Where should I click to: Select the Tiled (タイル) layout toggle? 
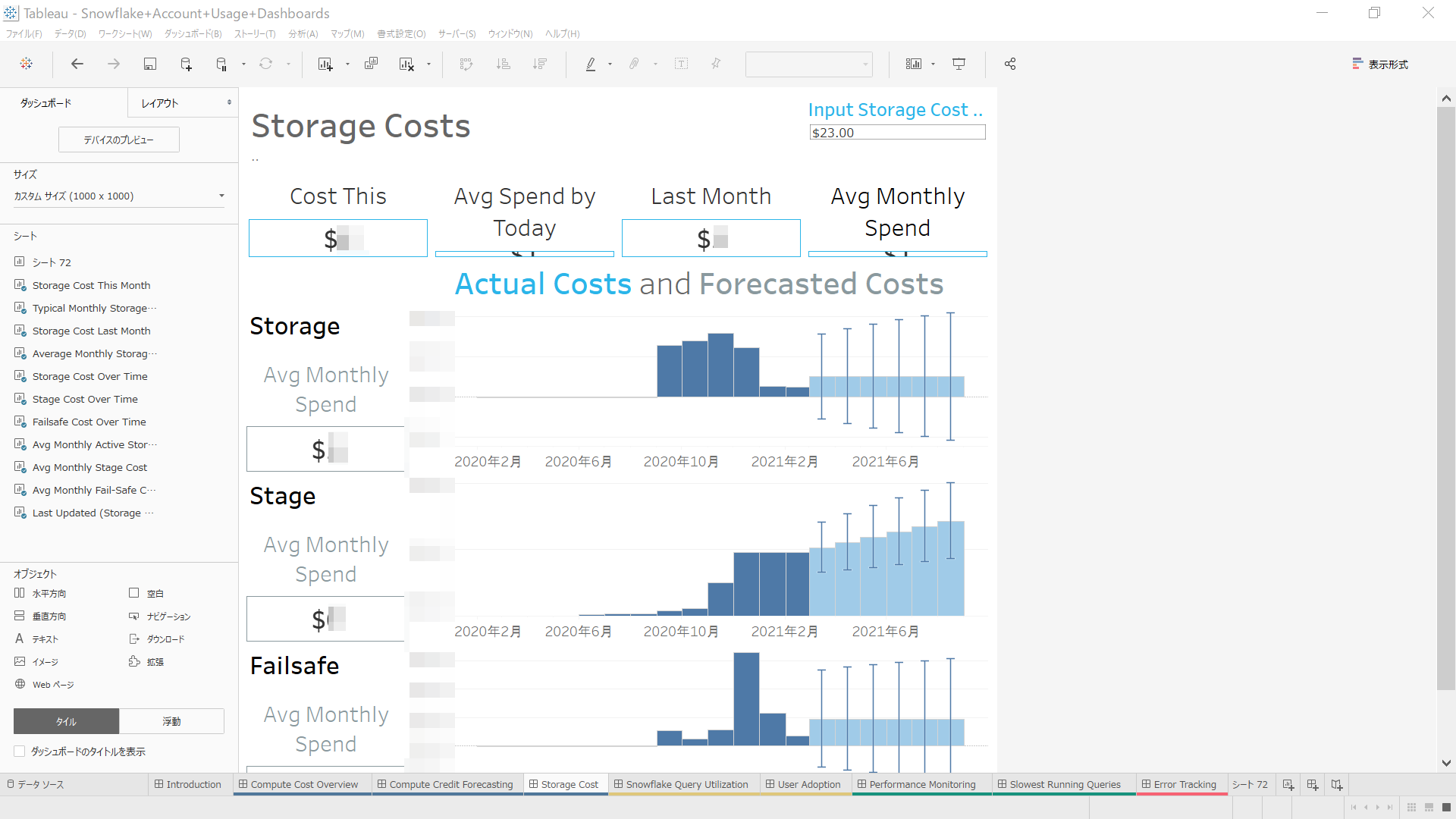point(66,721)
